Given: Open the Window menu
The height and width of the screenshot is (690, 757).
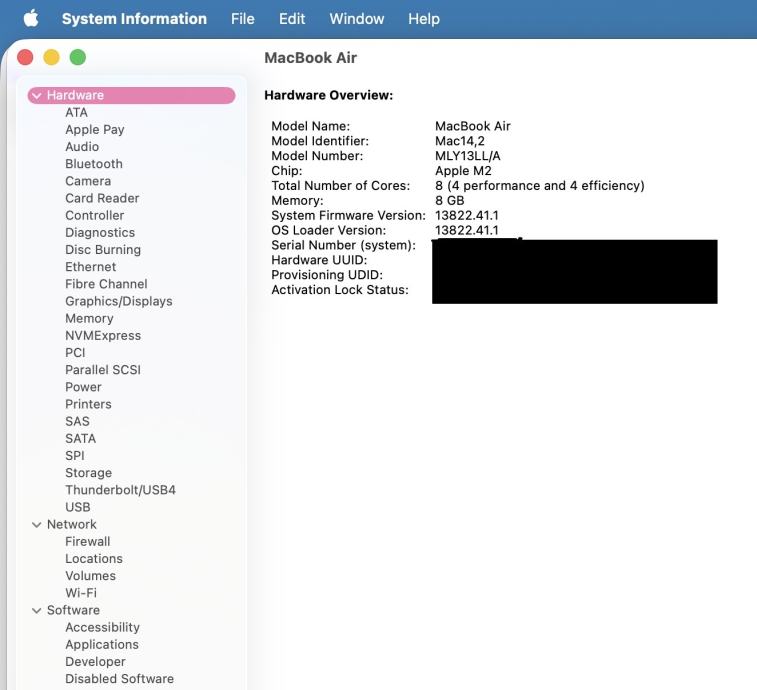Looking at the screenshot, I should click(357, 19).
